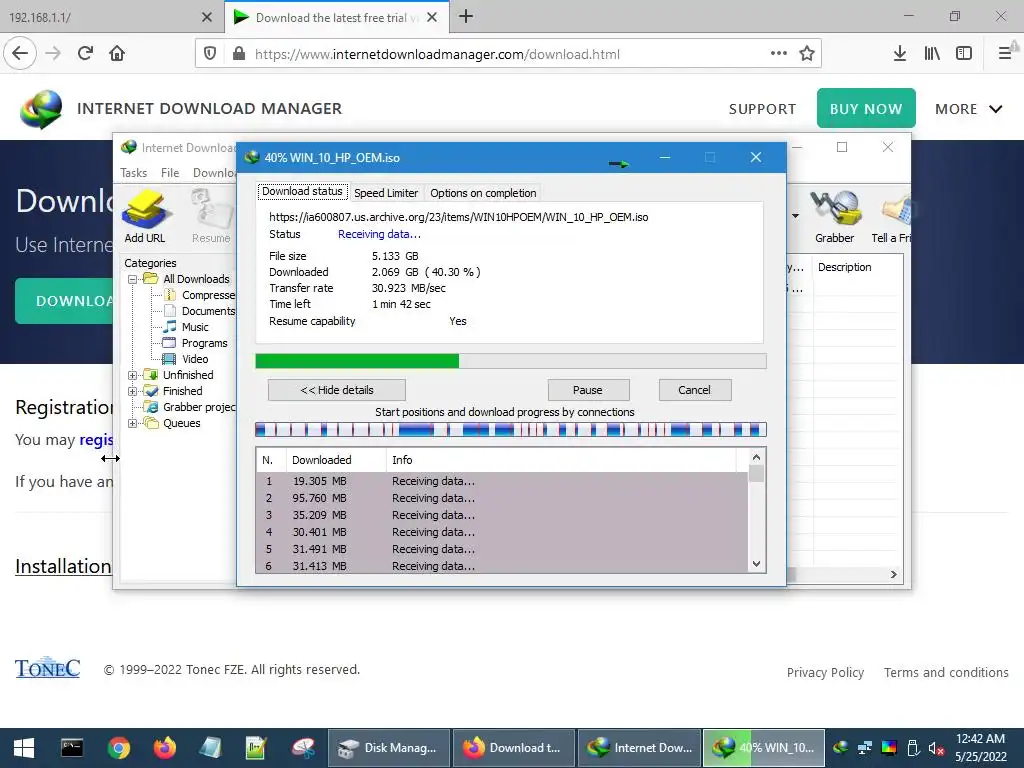Viewport: 1024px width, 768px height.
Task: Go back with the Firefox back arrow
Action: click(20, 54)
